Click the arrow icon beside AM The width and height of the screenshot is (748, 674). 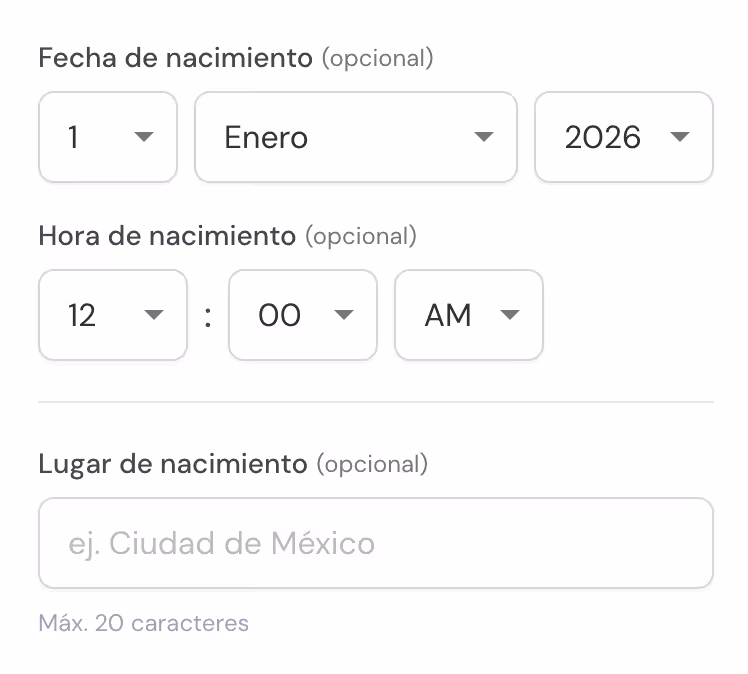pyautogui.click(x=510, y=315)
